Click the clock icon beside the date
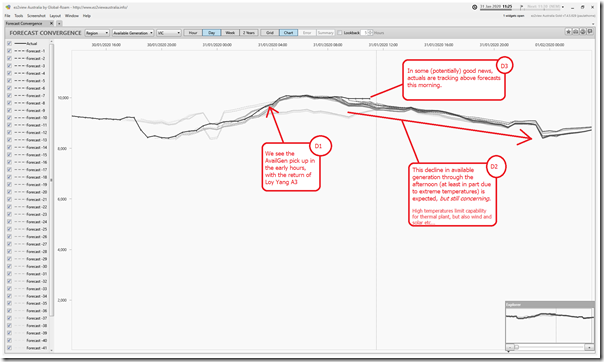This screenshot has height=362, width=604. coord(475,7)
